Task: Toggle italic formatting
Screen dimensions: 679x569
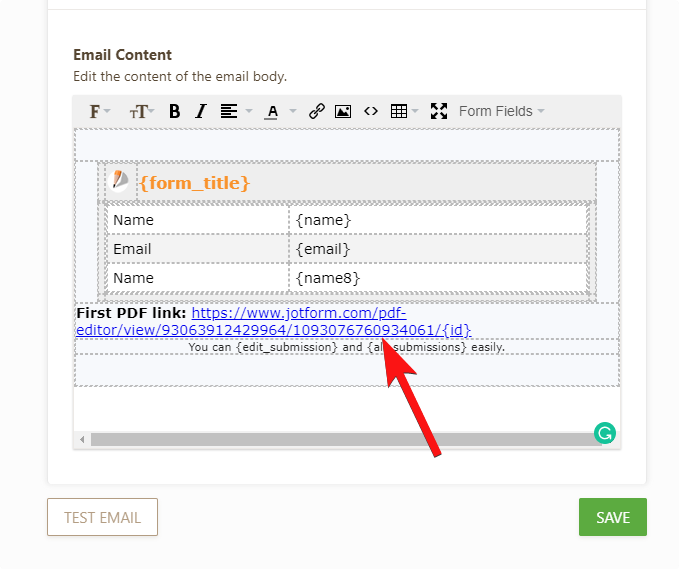Action: (200, 111)
